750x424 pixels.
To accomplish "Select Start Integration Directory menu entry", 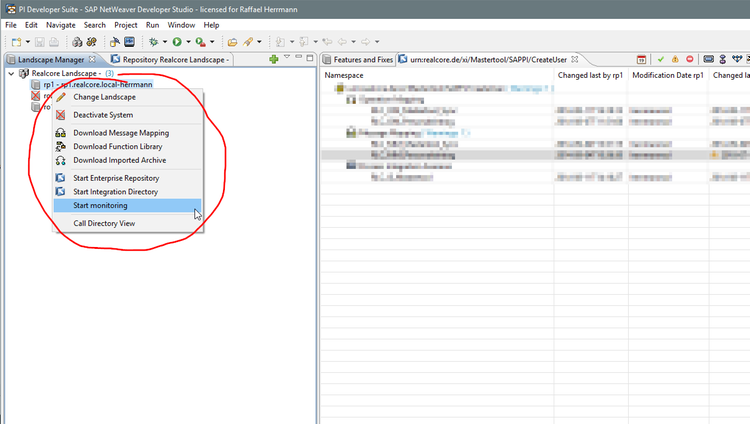I will tap(128, 192).
